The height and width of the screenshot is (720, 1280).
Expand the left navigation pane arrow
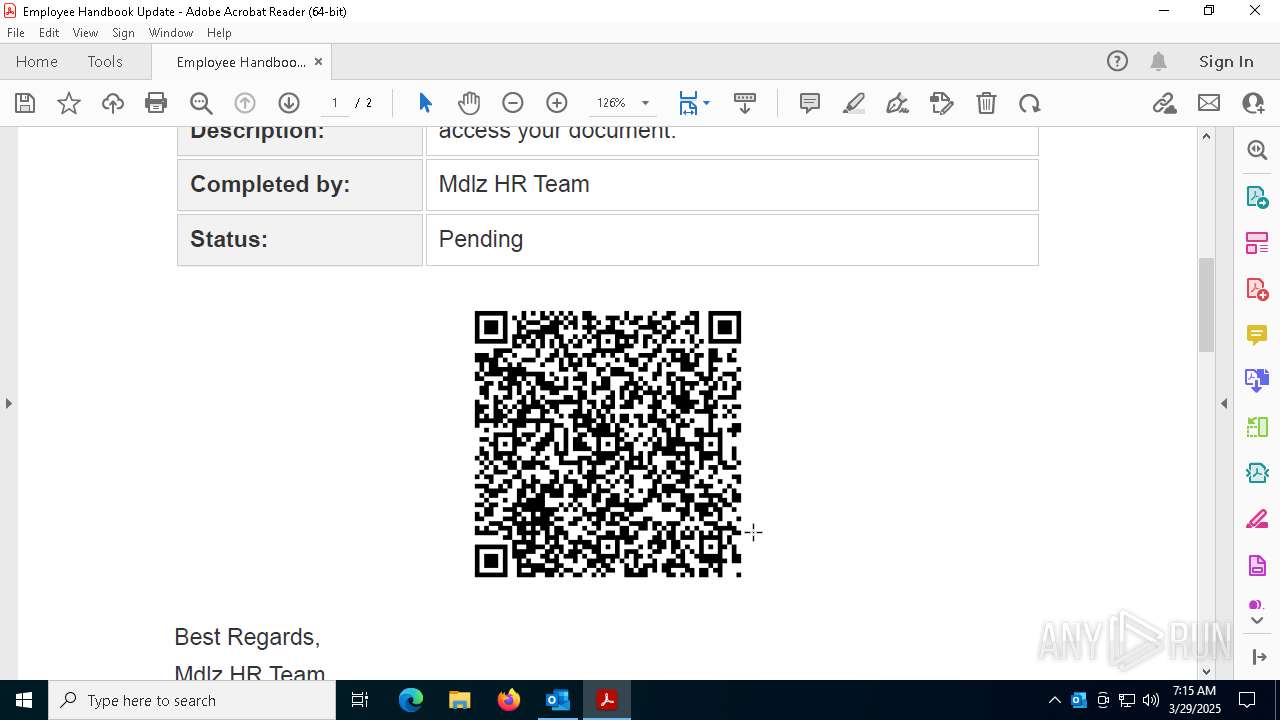click(8, 403)
